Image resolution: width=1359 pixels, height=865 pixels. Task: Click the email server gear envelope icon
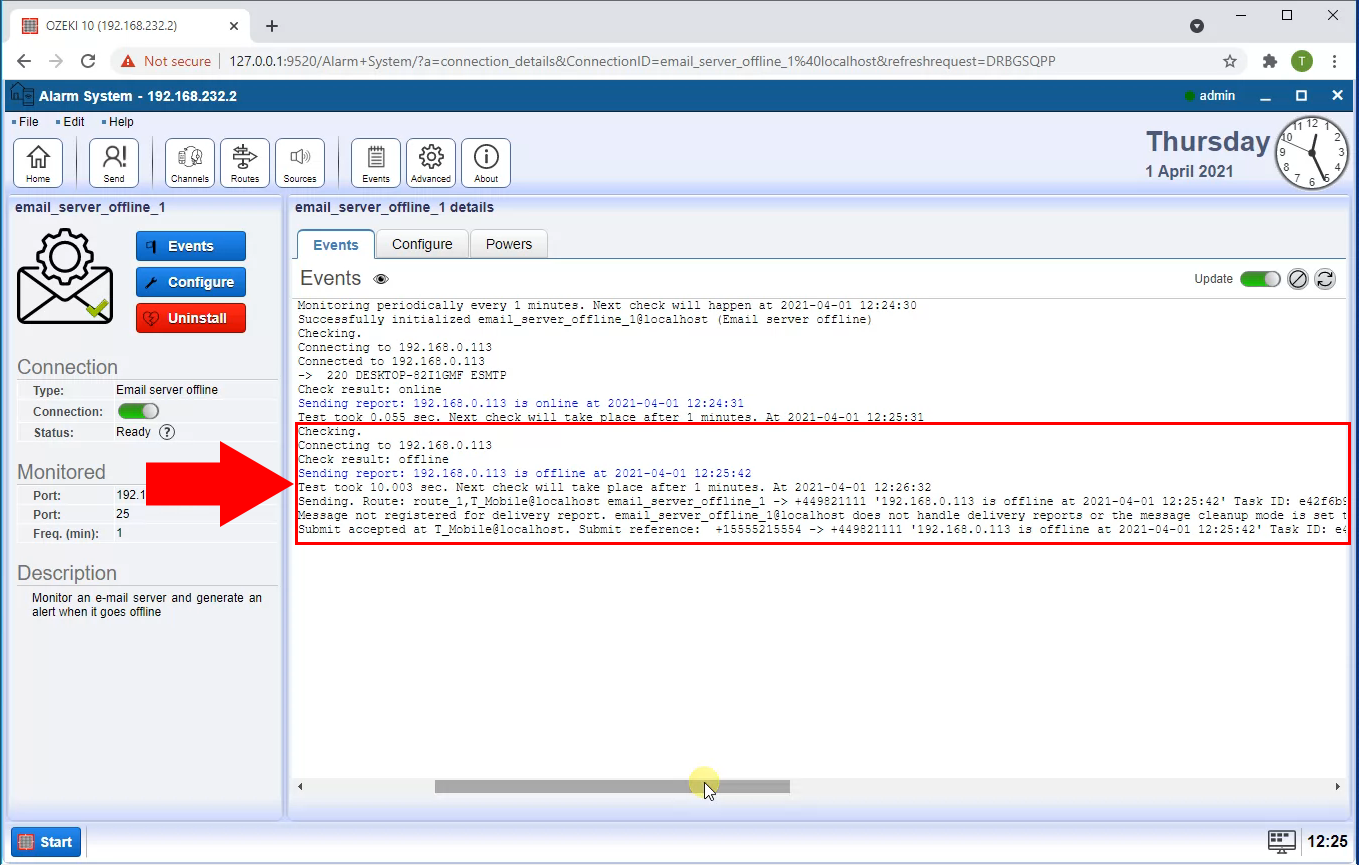click(x=64, y=276)
